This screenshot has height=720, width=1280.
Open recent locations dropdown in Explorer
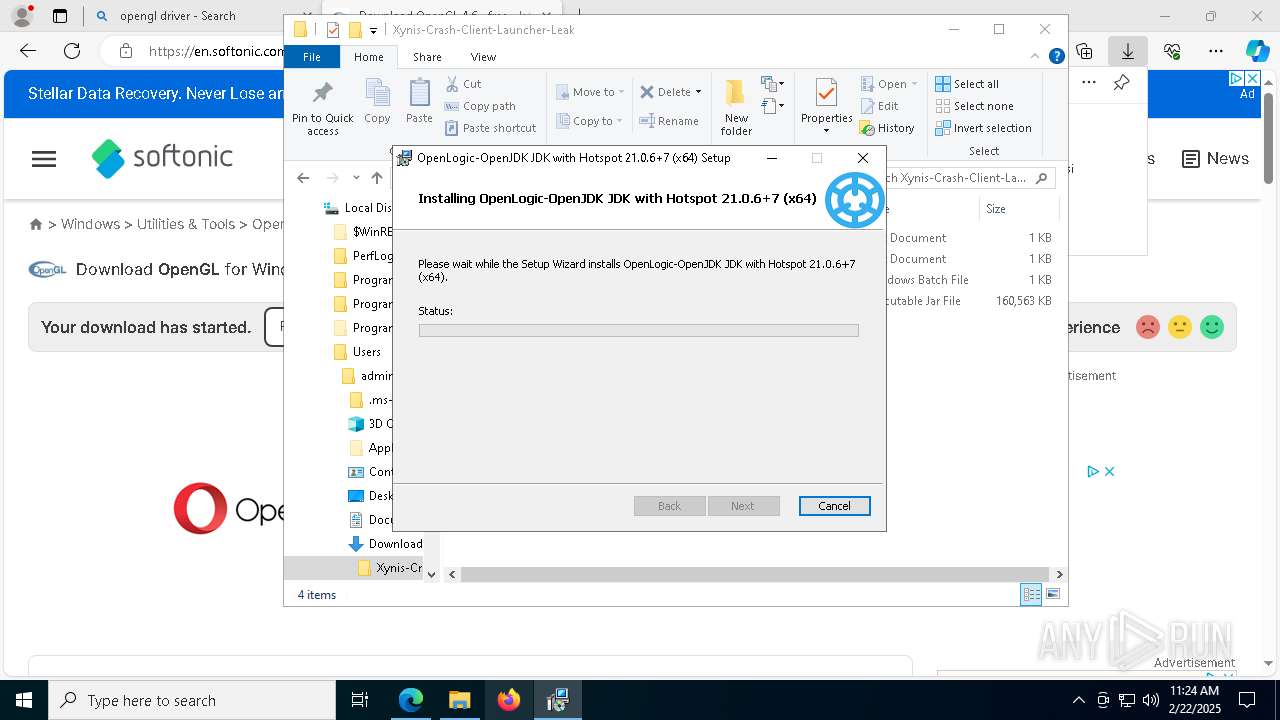tap(356, 178)
